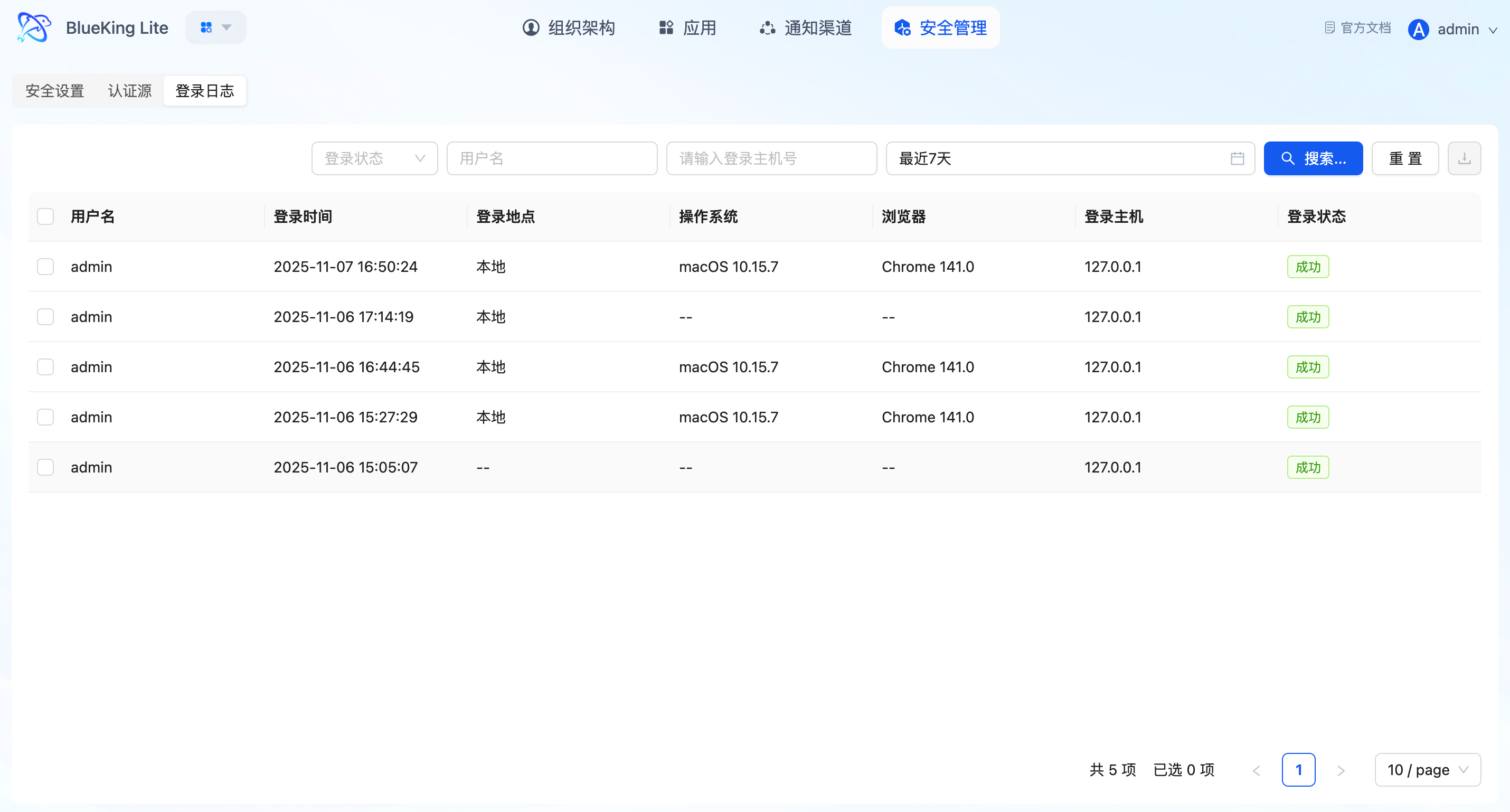Toggle select-all checkbox in table header
The height and width of the screenshot is (812, 1510).
click(45, 216)
